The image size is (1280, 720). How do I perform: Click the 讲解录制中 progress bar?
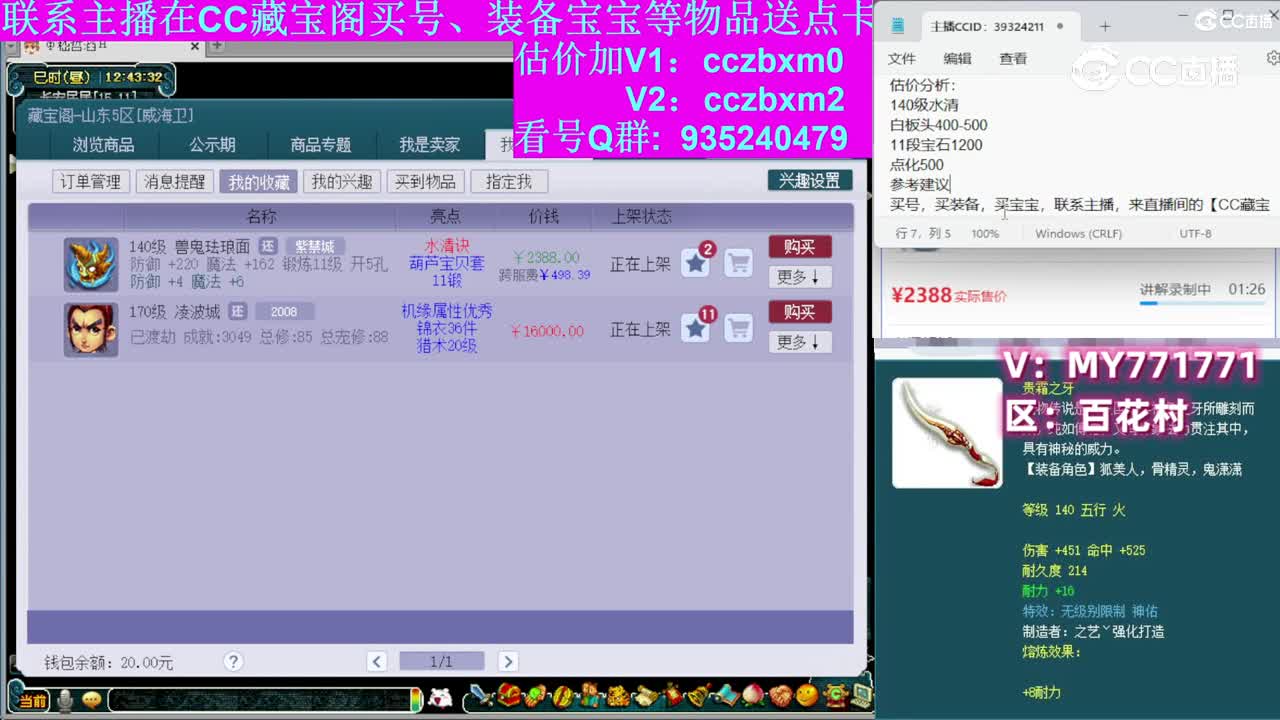[1202, 303]
